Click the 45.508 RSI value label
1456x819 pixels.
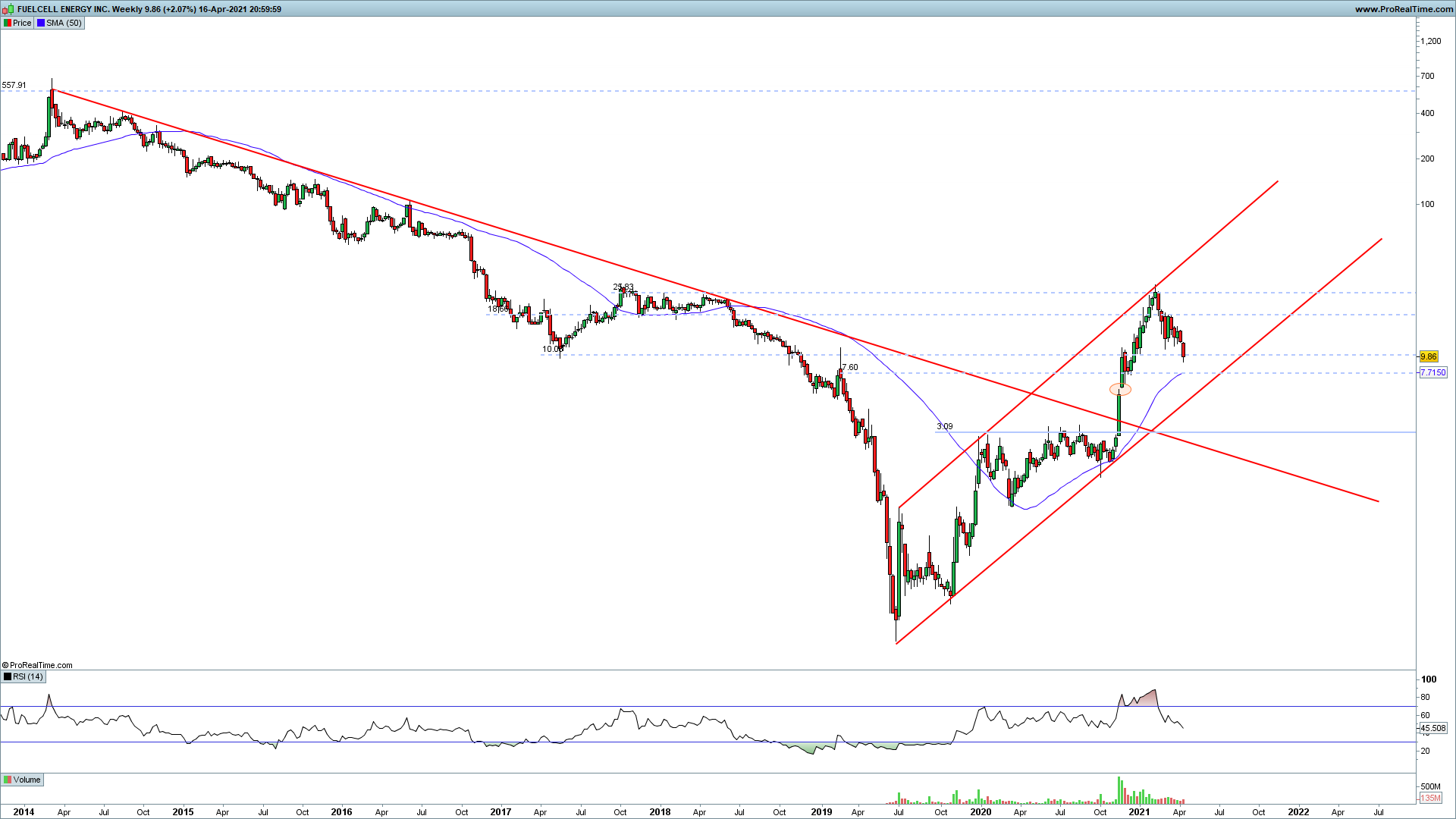1432,728
